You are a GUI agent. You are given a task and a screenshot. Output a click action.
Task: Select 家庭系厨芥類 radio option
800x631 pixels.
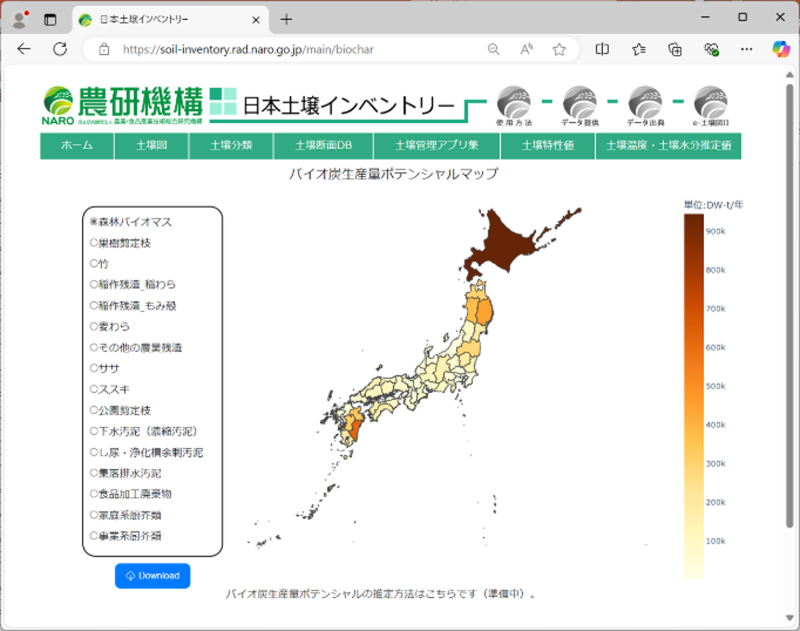click(x=93, y=515)
